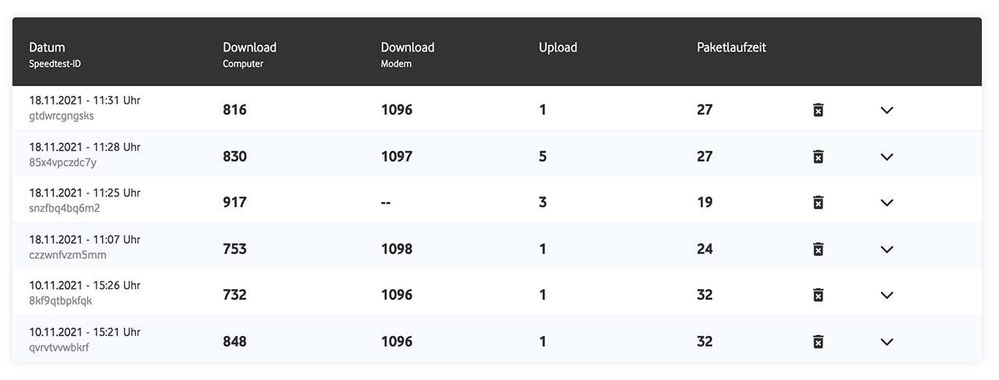The height and width of the screenshot is (380, 999).
Task: Delete the 18.11.2021 11:28 Uhr entry
Action: [818, 157]
